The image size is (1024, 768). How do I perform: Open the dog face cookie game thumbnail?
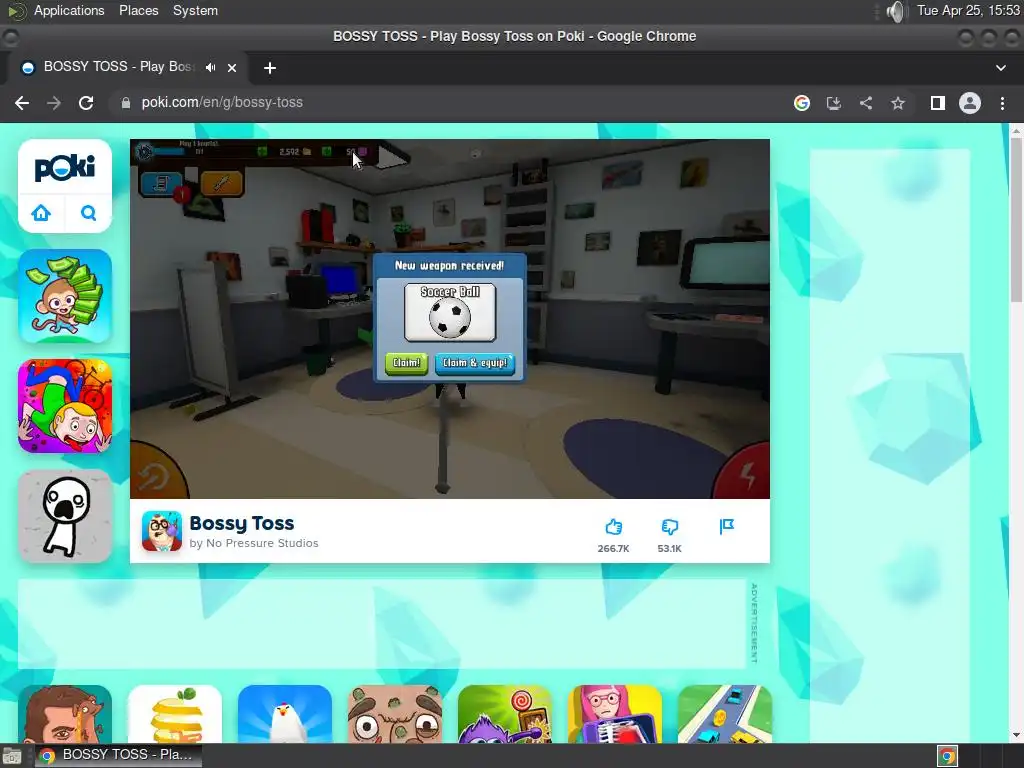click(395, 714)
